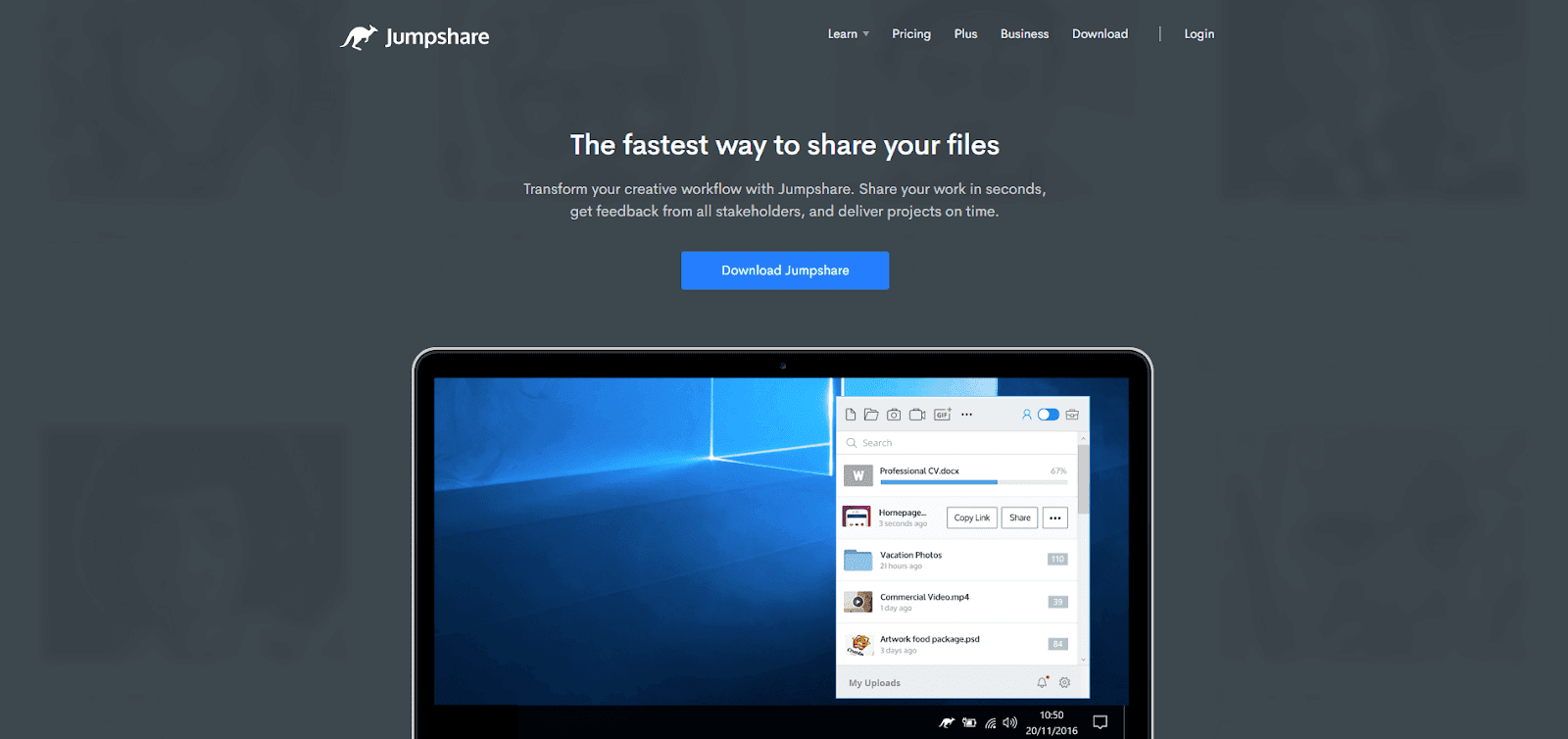Open the Plus page
Screen dimensions: 1568x739
point(965,34)
